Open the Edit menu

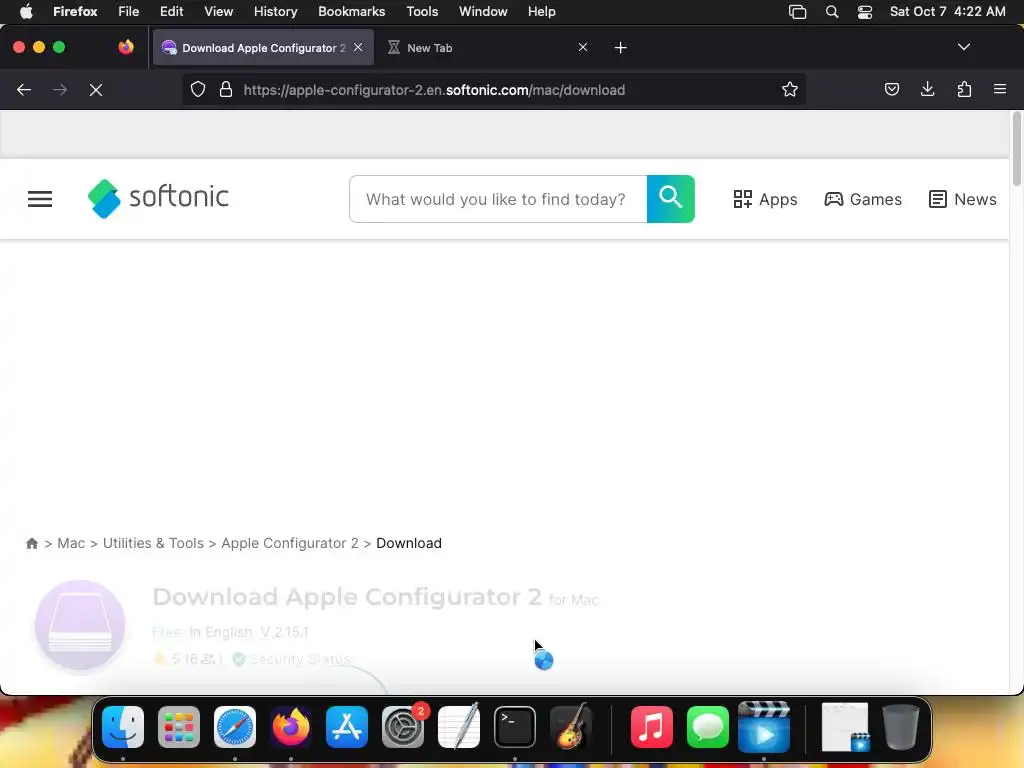point(171,12)
